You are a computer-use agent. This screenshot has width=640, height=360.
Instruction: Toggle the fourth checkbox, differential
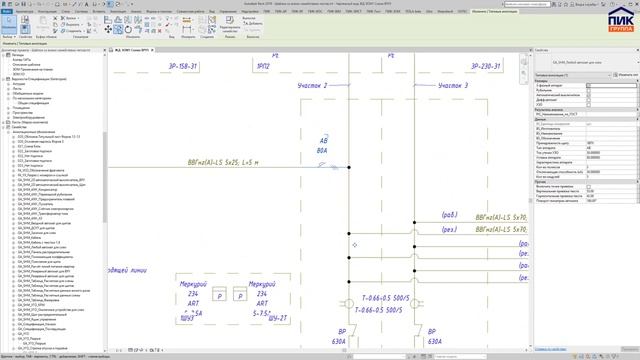588,100
